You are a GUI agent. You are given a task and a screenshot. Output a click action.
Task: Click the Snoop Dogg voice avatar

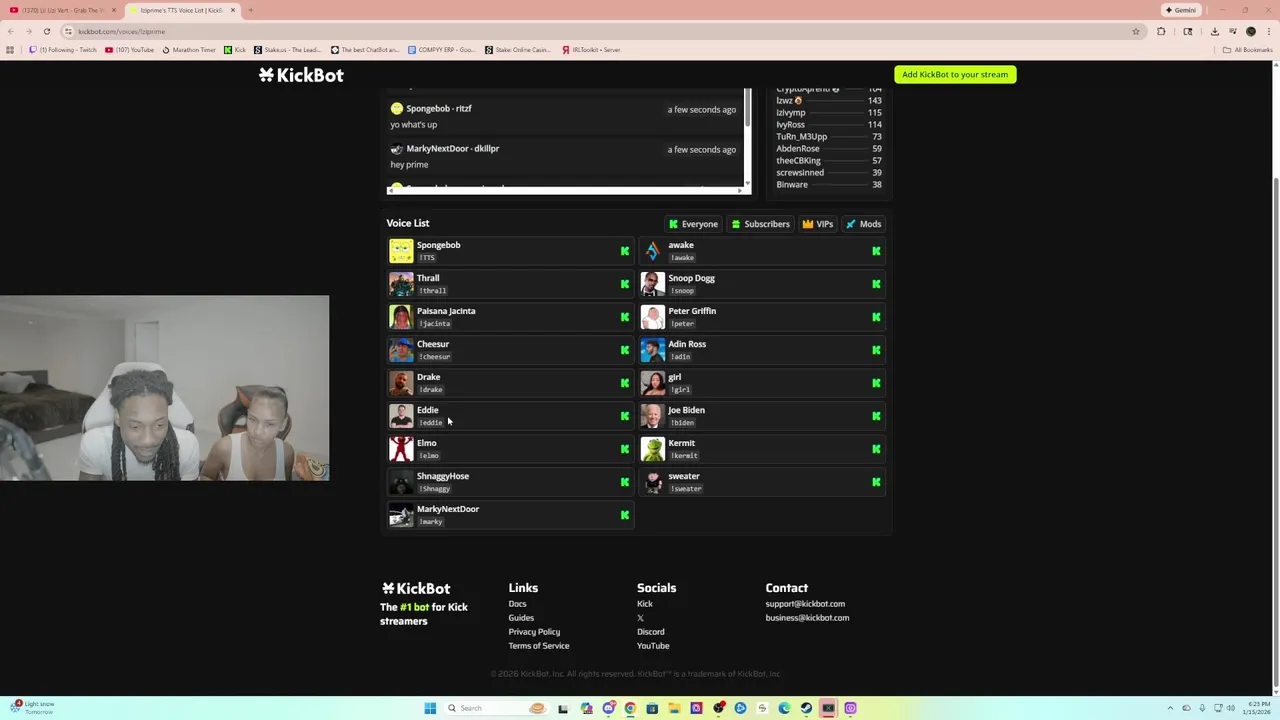(x=653, y=284)
